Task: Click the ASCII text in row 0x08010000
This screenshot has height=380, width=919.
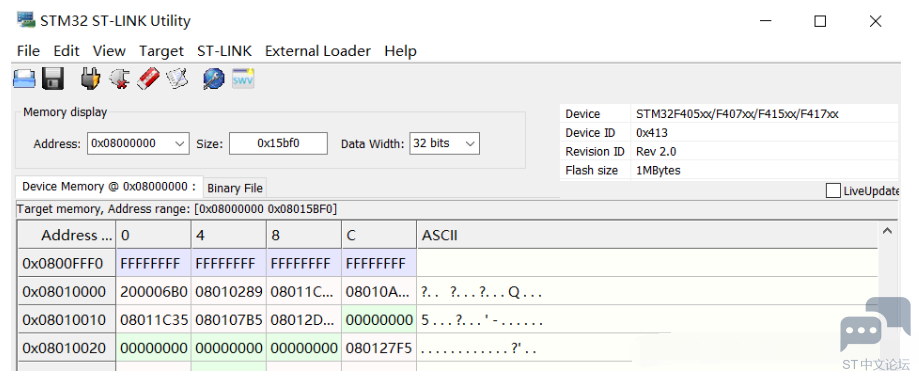Action: pos(481,291)
